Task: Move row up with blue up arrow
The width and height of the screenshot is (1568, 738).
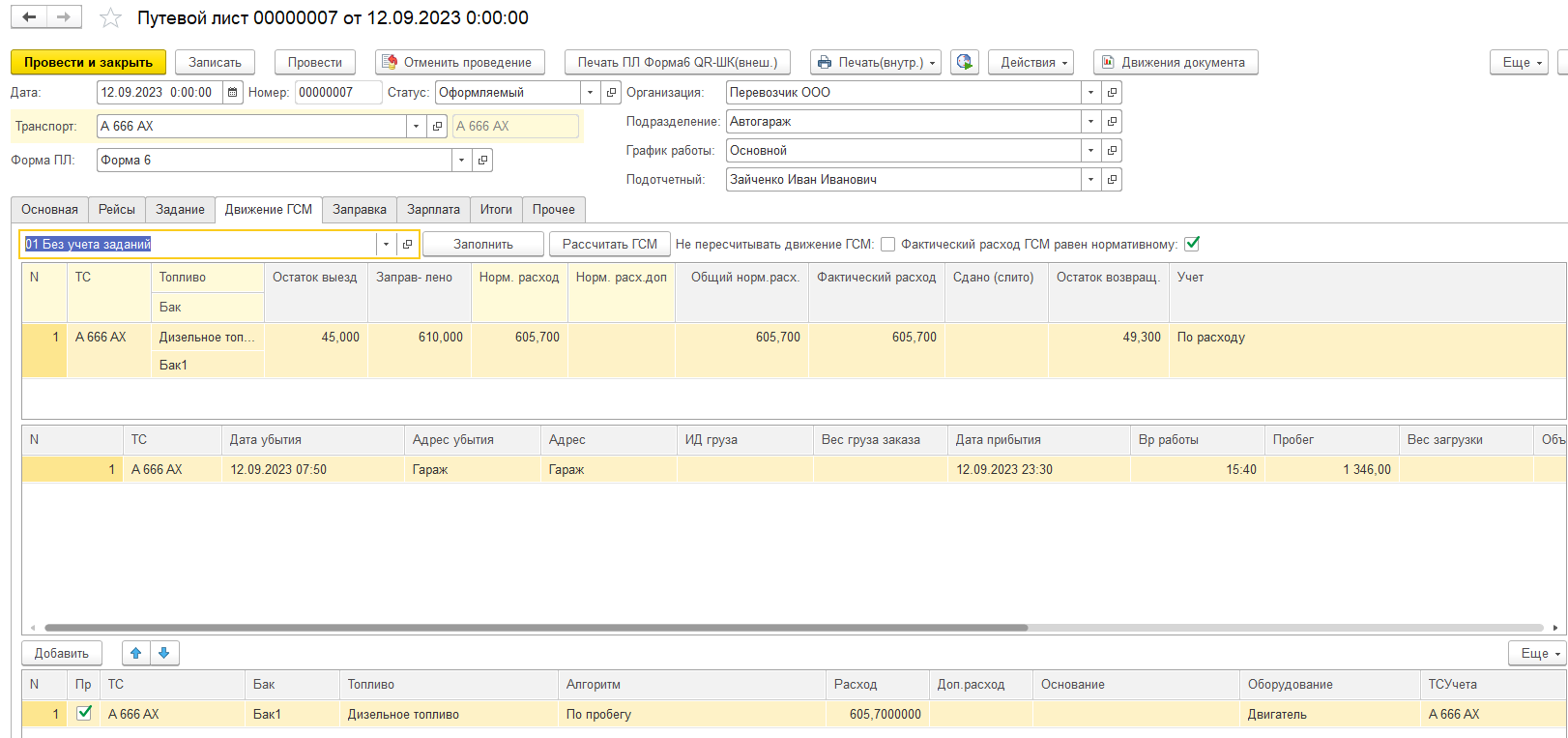Action: click(x=136, y=654)
